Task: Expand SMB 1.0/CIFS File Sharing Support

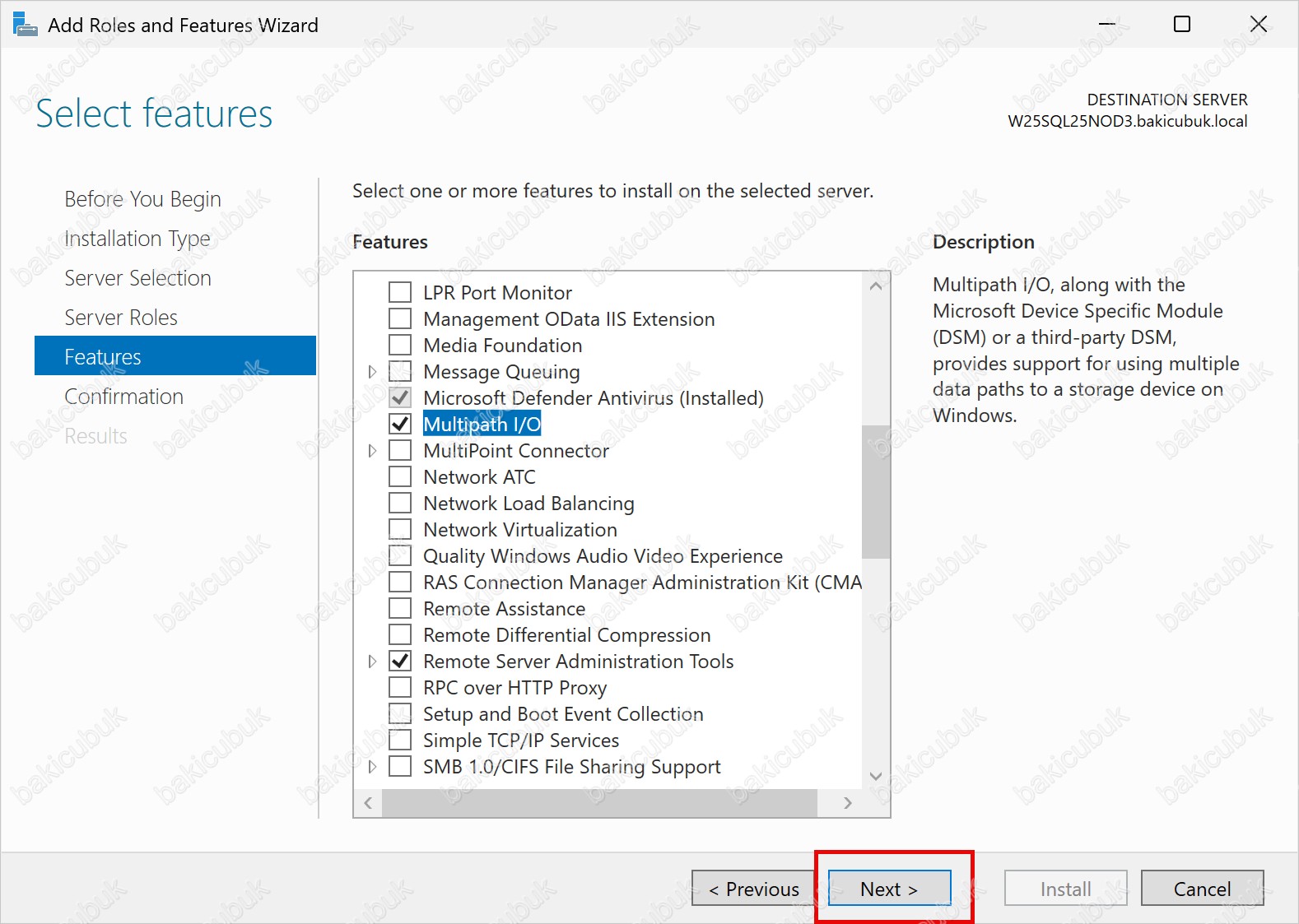Action: [372, 767]
